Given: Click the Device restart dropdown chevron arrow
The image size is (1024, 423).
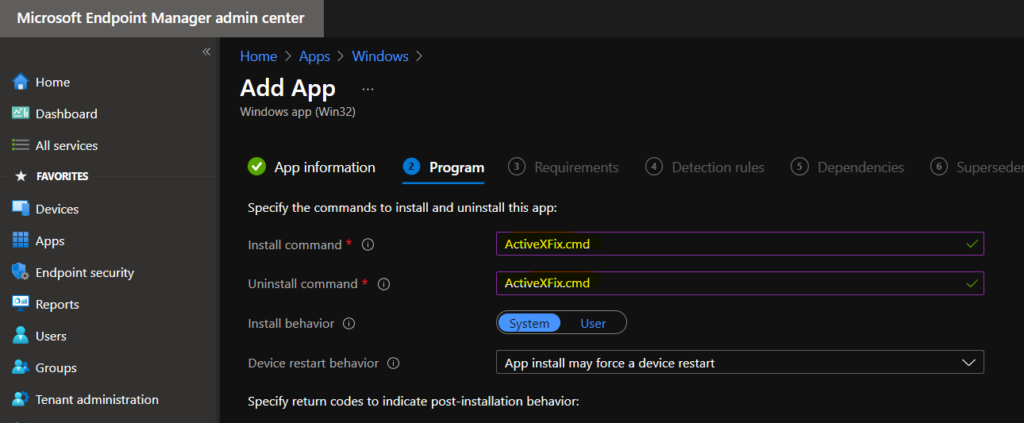Looking at the screenshot, I should 968,362.
